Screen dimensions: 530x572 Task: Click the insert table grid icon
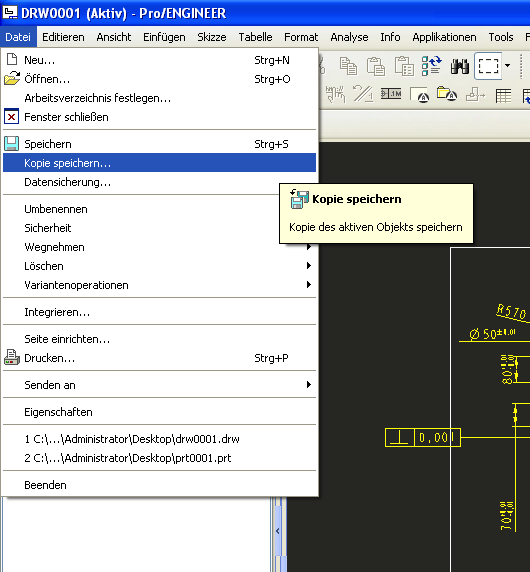pos(503,96)
